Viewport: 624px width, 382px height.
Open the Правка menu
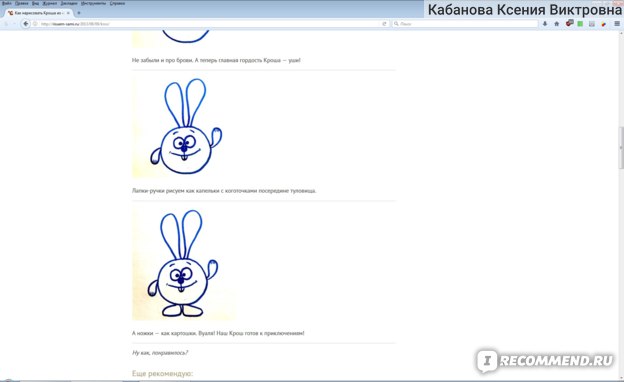(x=21, y=3)
